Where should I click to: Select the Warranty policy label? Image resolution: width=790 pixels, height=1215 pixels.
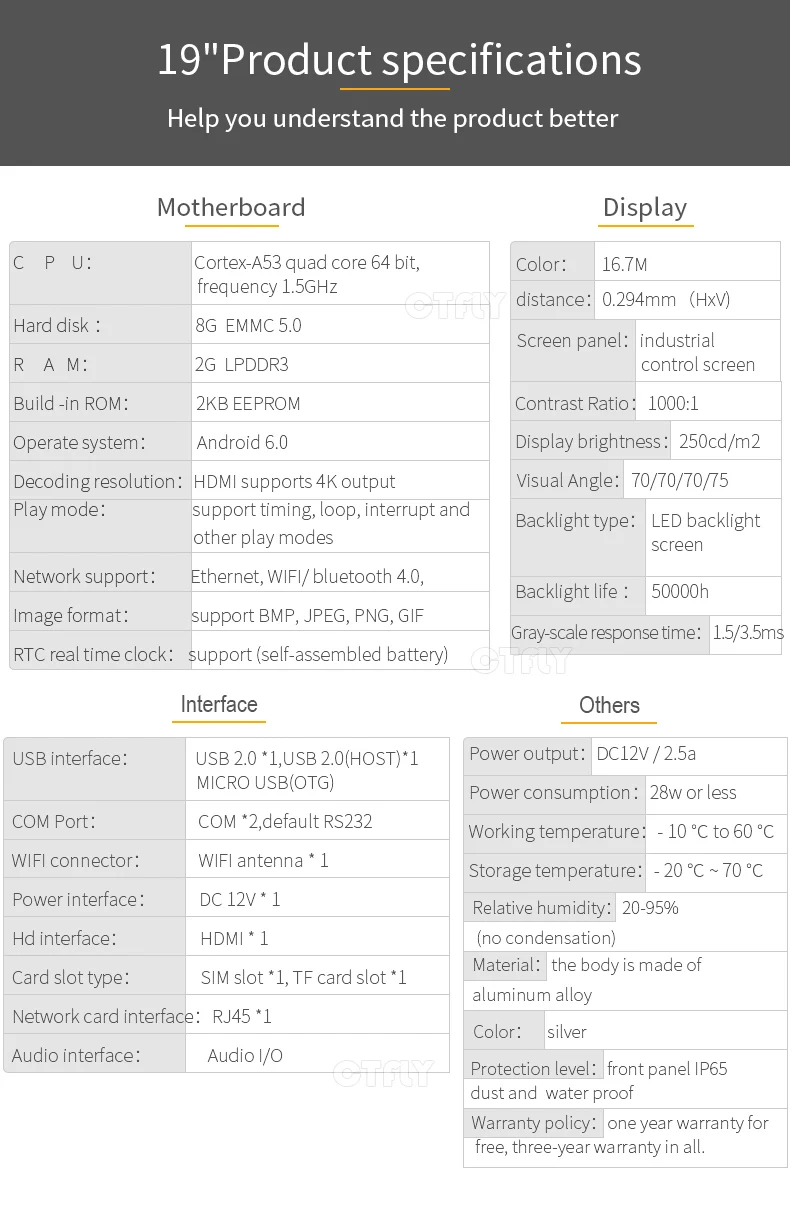point(533,1122)
